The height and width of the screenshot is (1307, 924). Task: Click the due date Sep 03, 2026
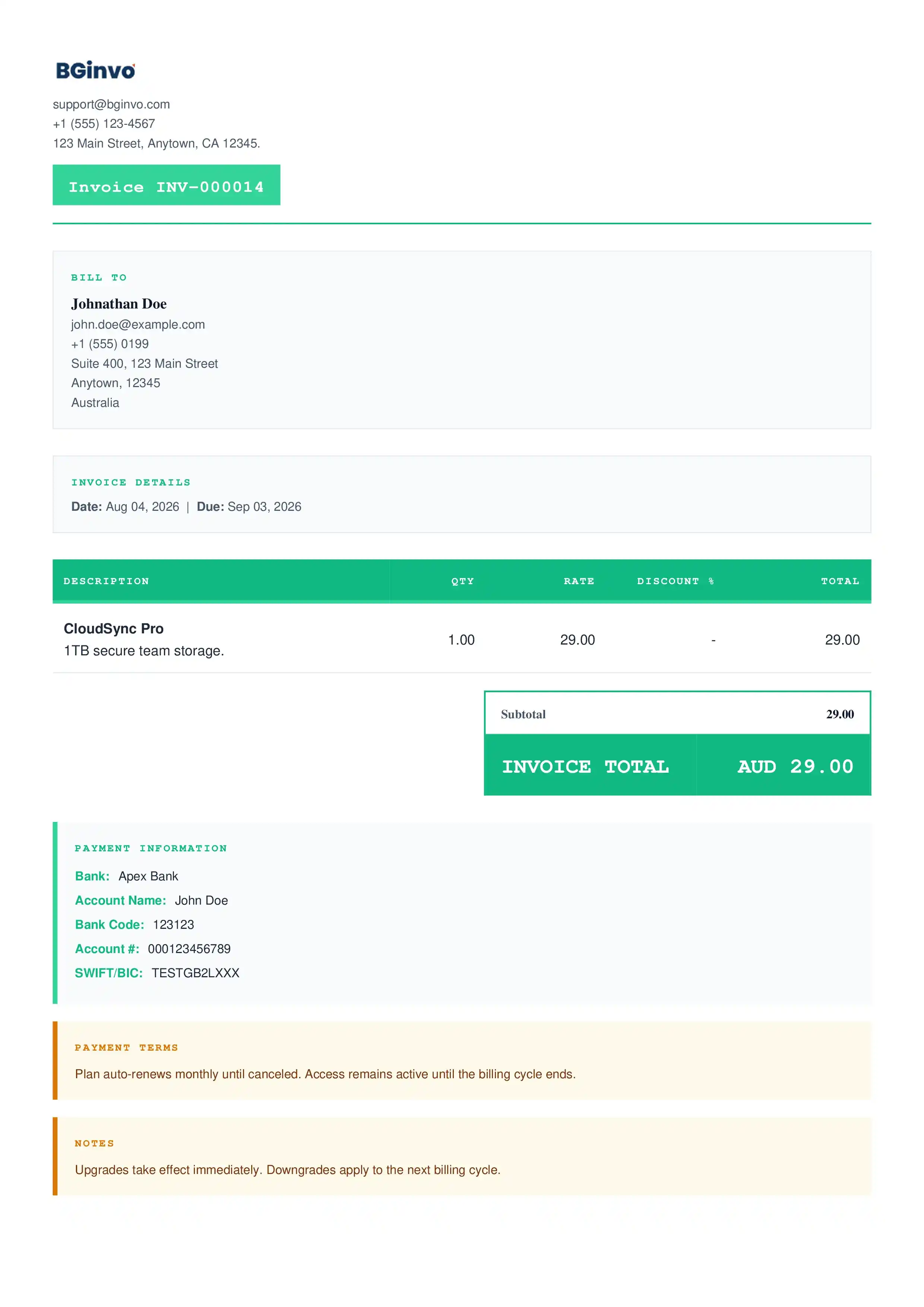(x=264, y=507)
